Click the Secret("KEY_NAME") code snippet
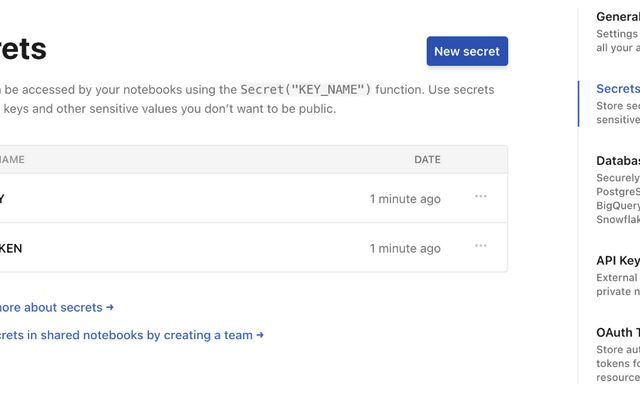The width and height of the screenshot is (640, 400). click(306, 90)
